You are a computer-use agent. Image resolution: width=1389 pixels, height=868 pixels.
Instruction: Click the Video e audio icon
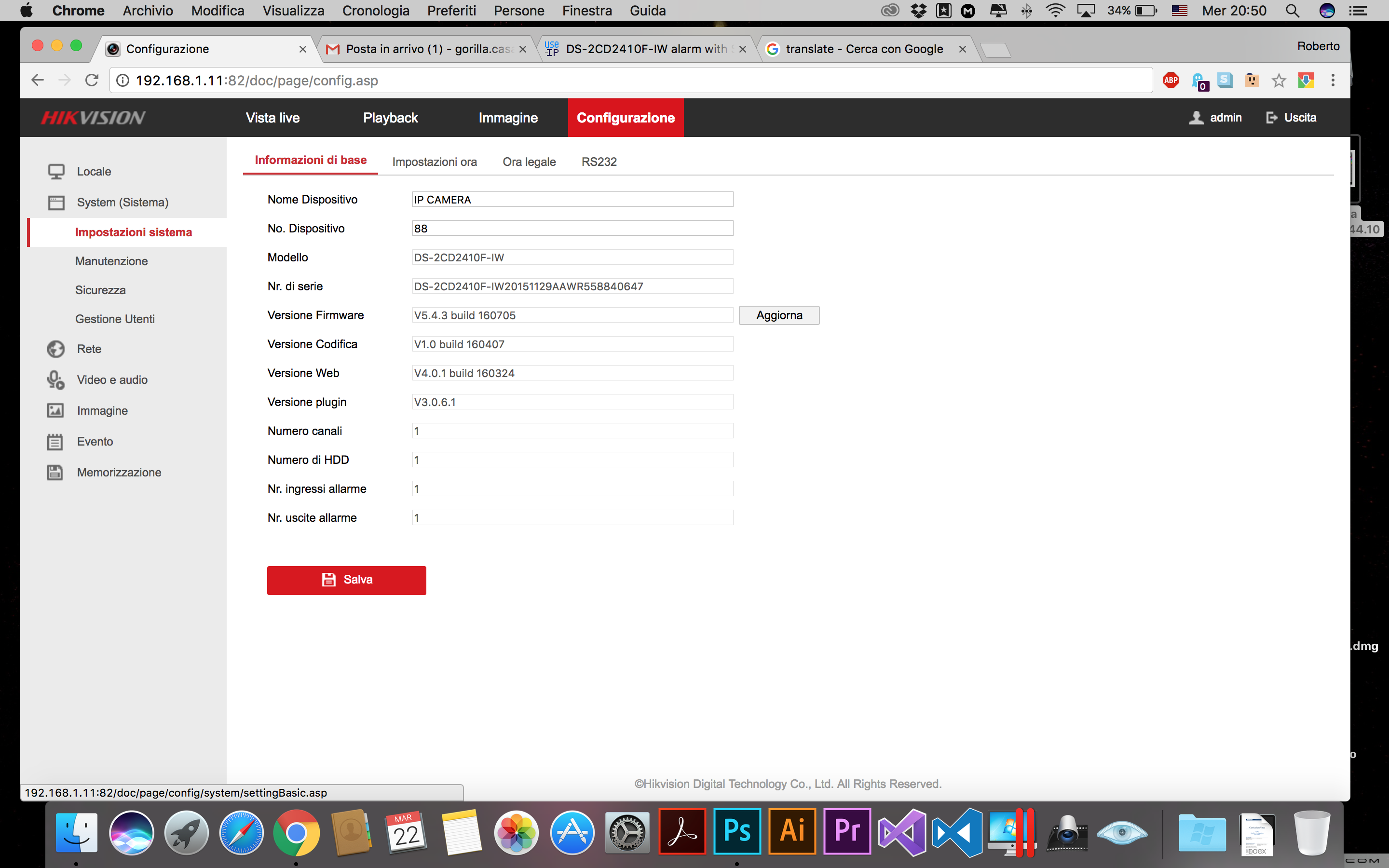pos(55,380)
